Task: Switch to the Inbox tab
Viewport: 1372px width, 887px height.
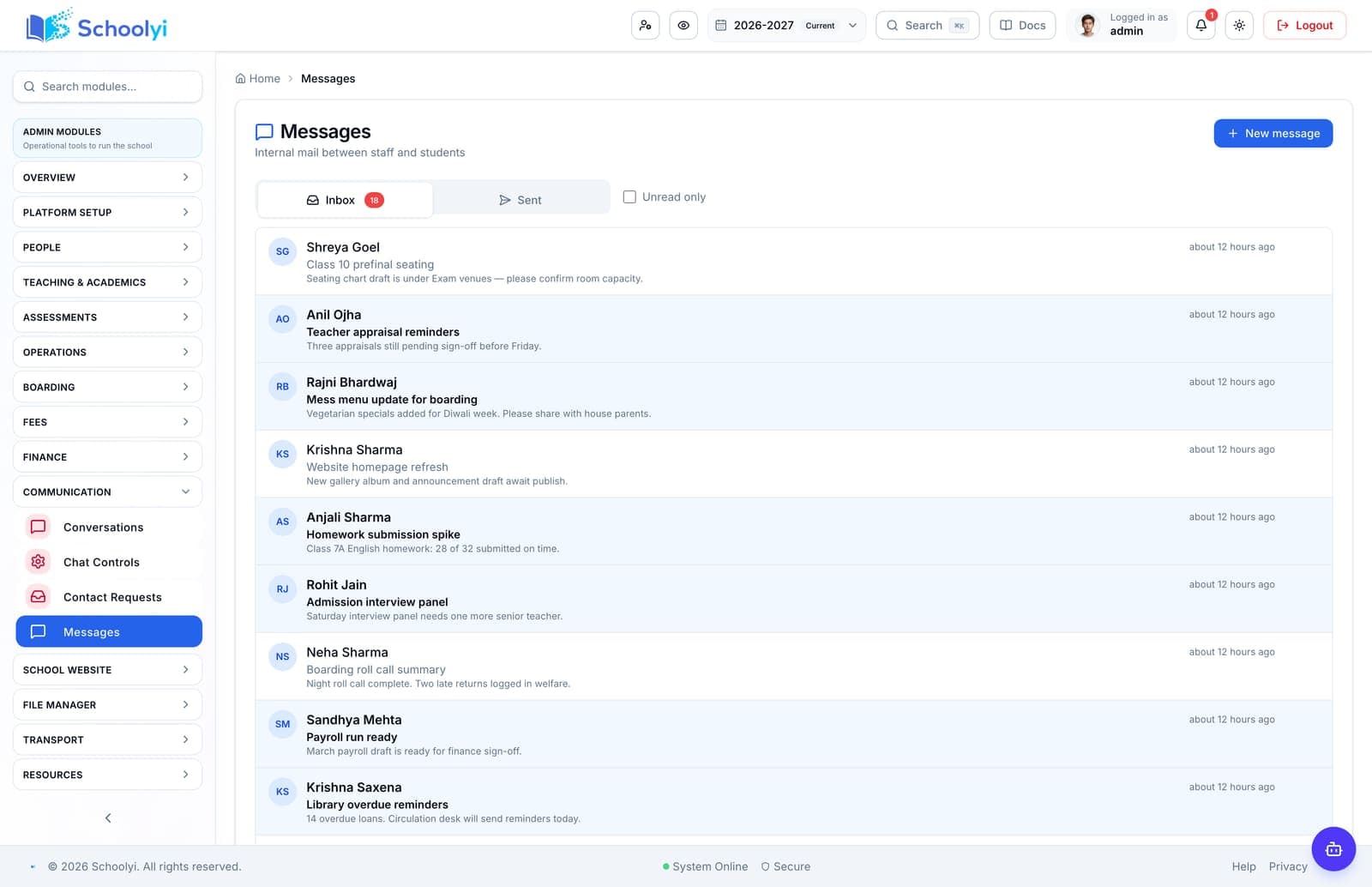Action: pos(346,200)
